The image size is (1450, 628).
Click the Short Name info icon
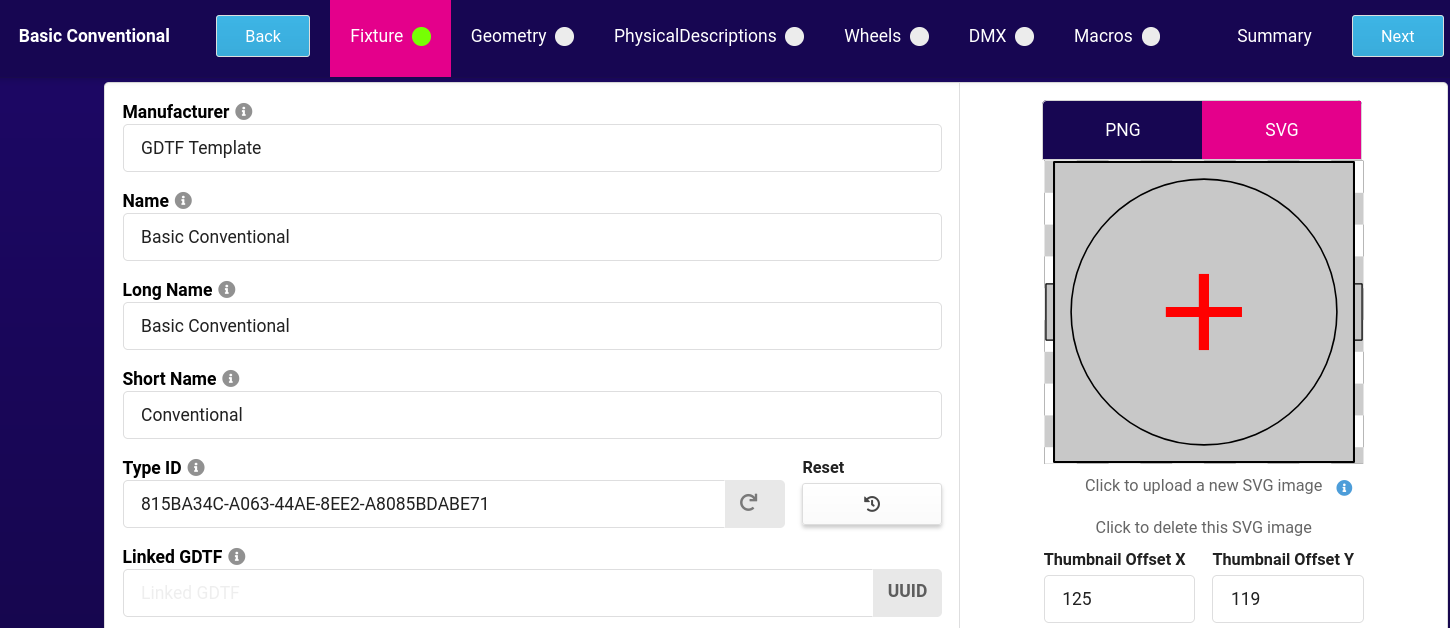[231, 379]
